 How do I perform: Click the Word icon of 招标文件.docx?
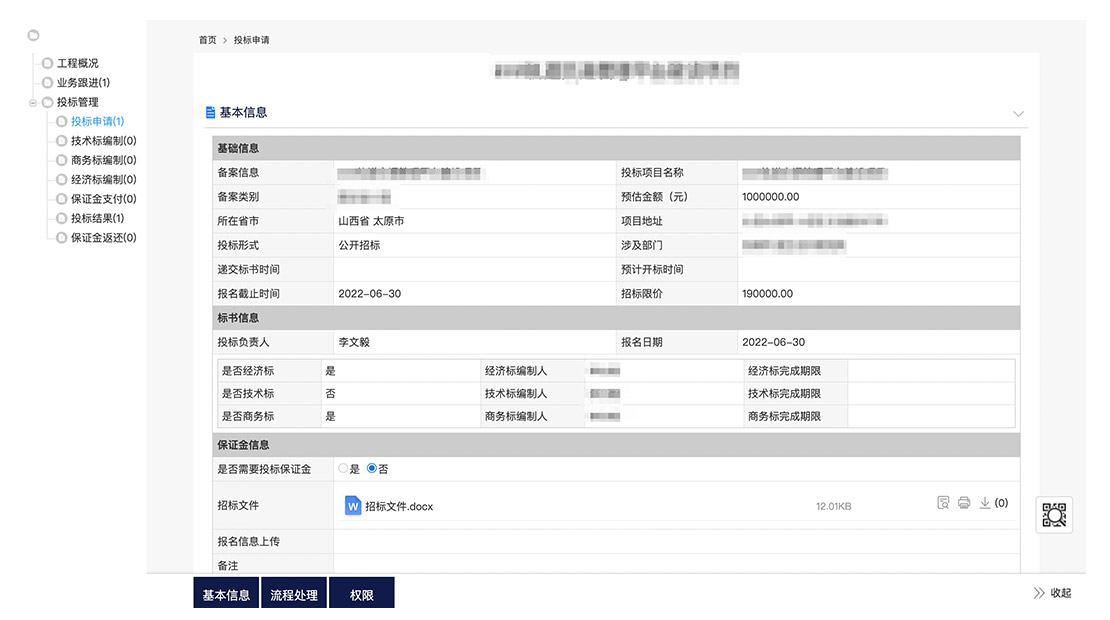pos(353,506)
